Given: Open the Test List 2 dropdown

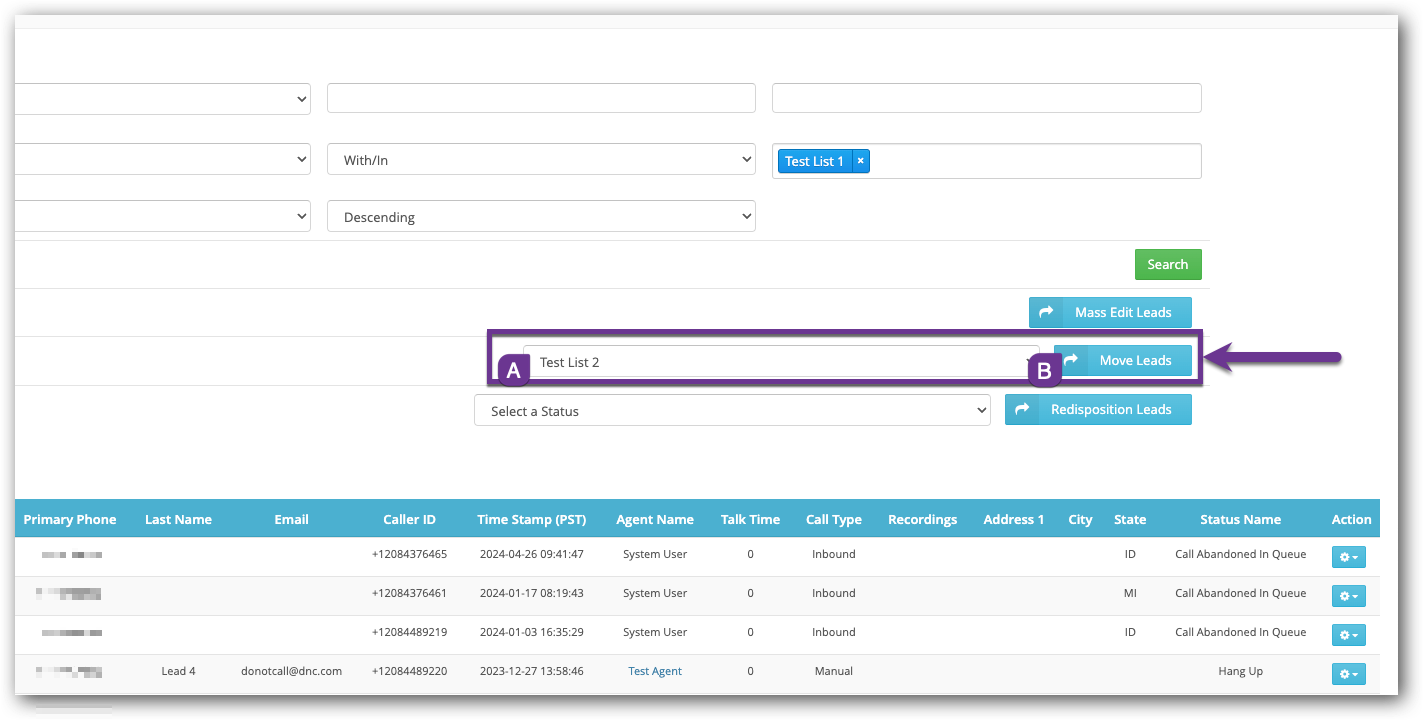Looking at the screenshot, I should [780, 362].
